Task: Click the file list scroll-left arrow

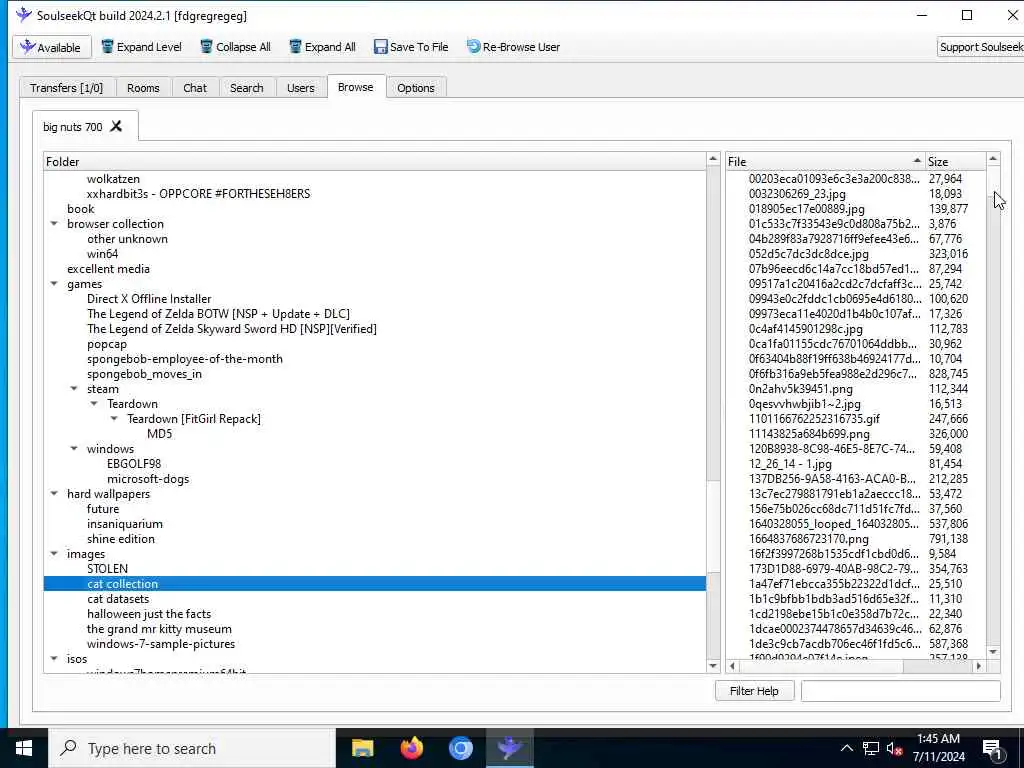Action: coord(732,666)
